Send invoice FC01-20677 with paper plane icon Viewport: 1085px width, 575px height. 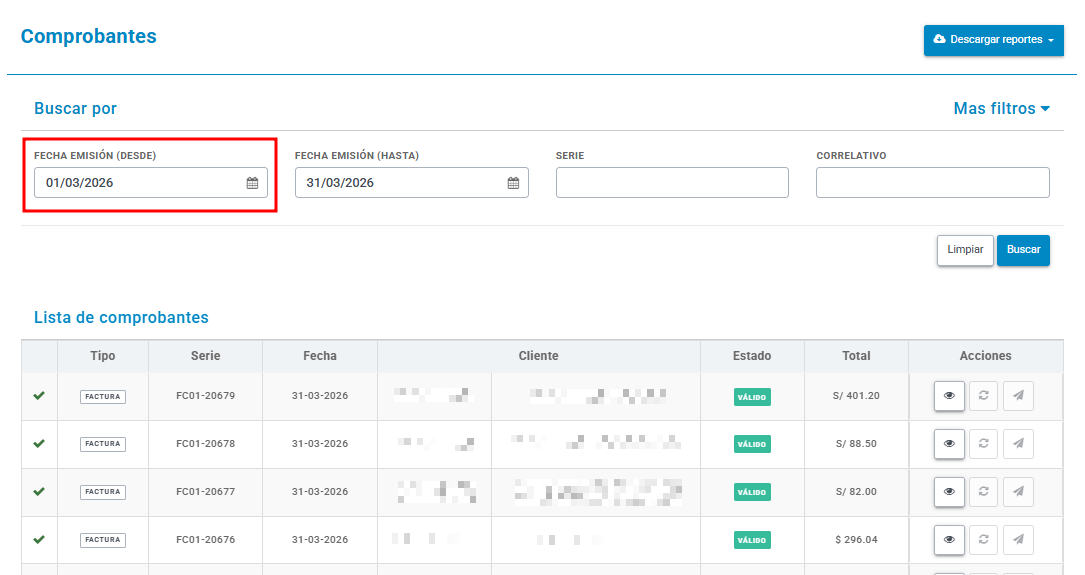tap(1019, 492)
